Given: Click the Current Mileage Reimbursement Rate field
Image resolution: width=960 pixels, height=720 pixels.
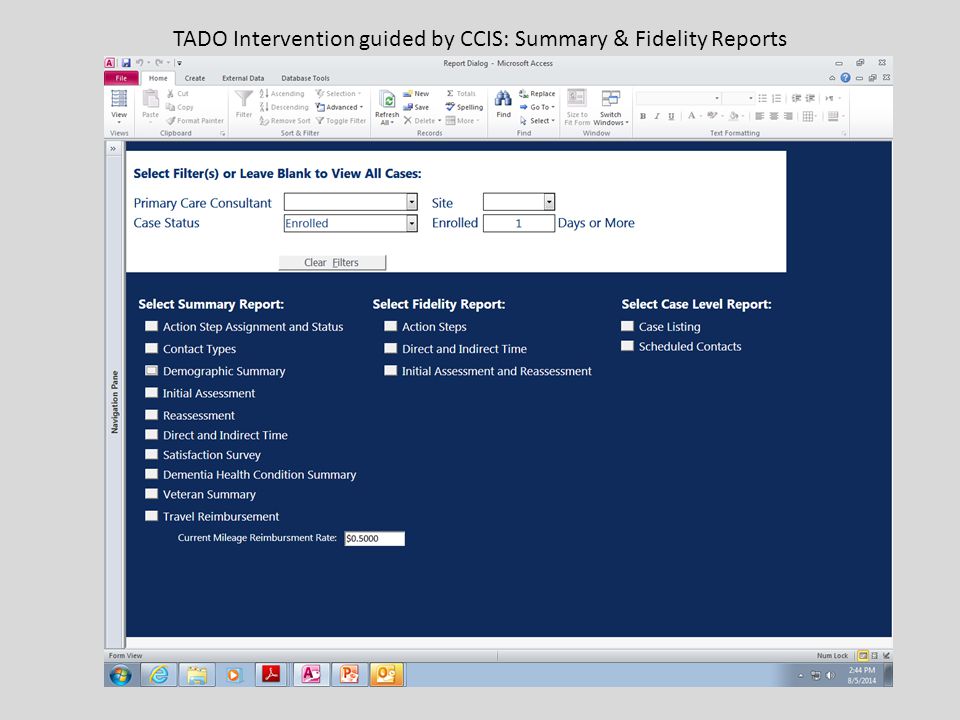Looking at the screenshot, I should tap(374, 538).
